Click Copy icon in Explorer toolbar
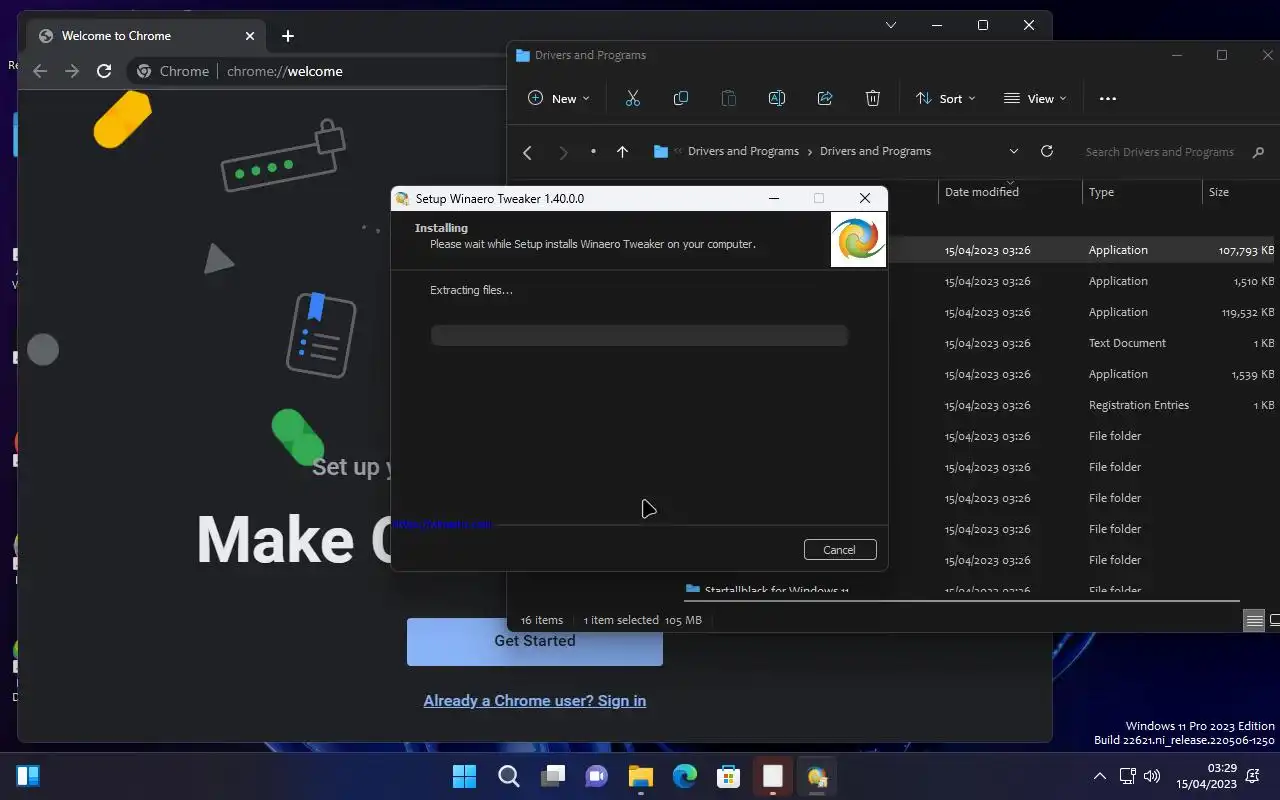1280x800 pixels. point(681,98)
